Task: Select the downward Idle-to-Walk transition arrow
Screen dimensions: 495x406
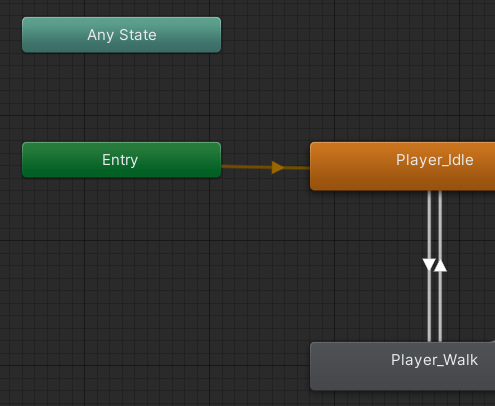Action: click(429, 265)
